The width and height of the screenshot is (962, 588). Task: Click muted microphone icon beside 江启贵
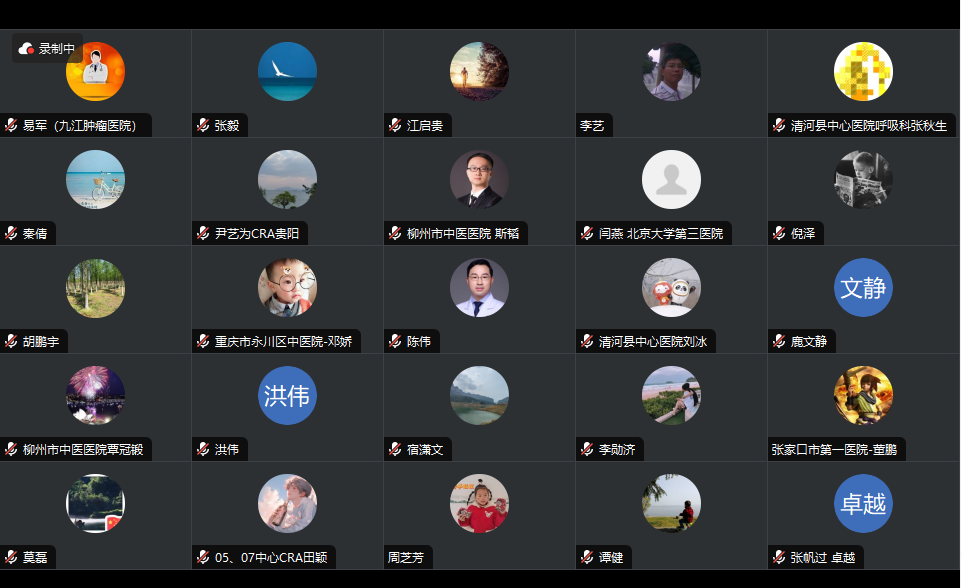(x=395, y=126)
